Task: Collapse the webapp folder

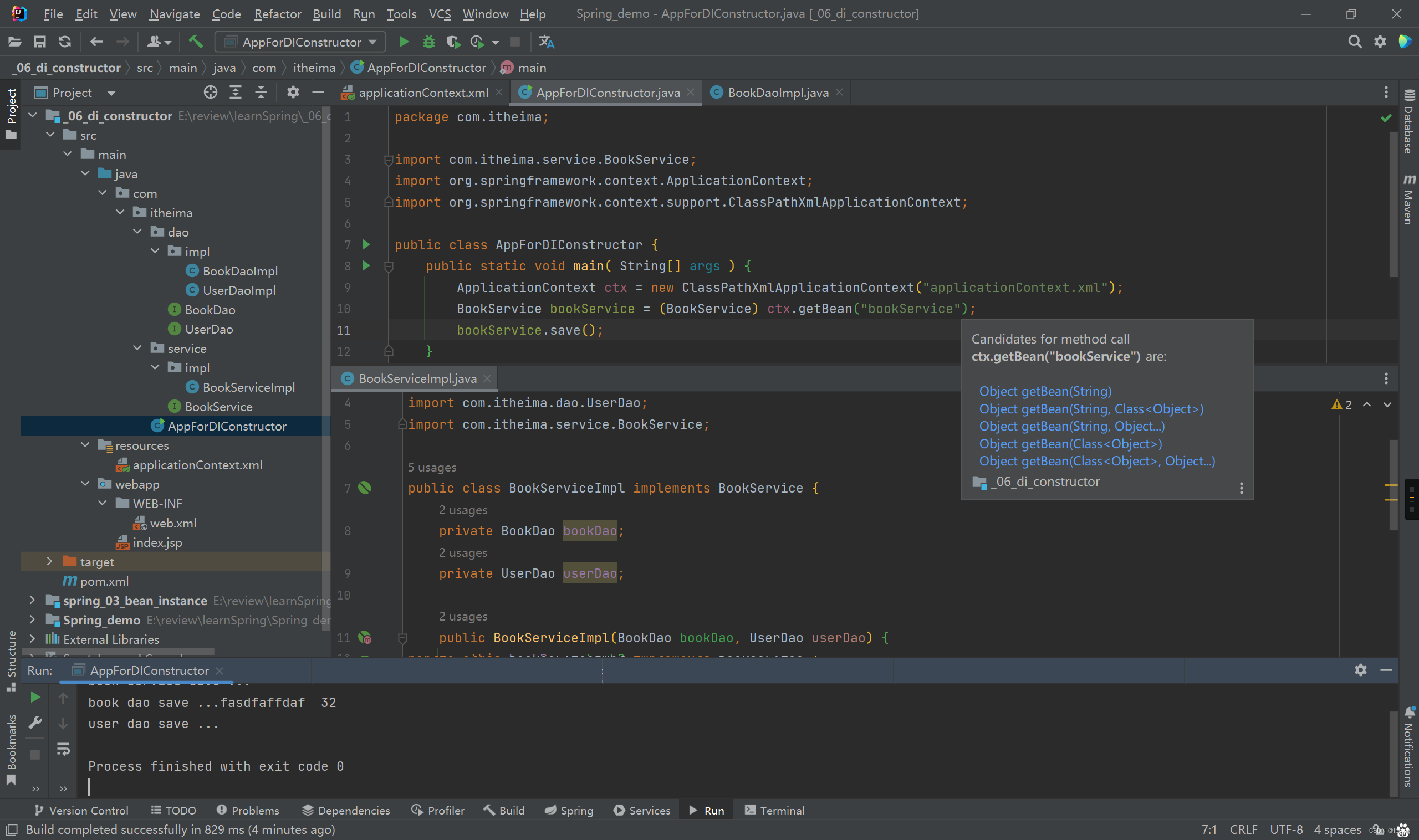Action: tap(85, 484)
